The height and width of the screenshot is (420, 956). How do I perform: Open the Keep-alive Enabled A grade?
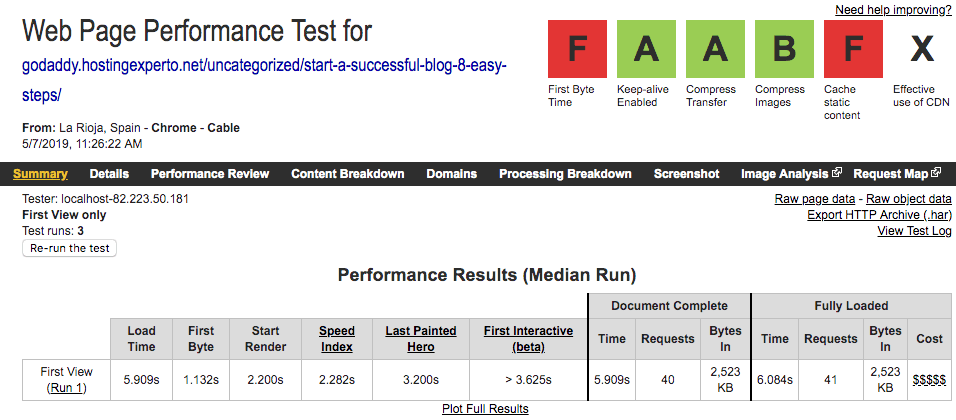646,49
